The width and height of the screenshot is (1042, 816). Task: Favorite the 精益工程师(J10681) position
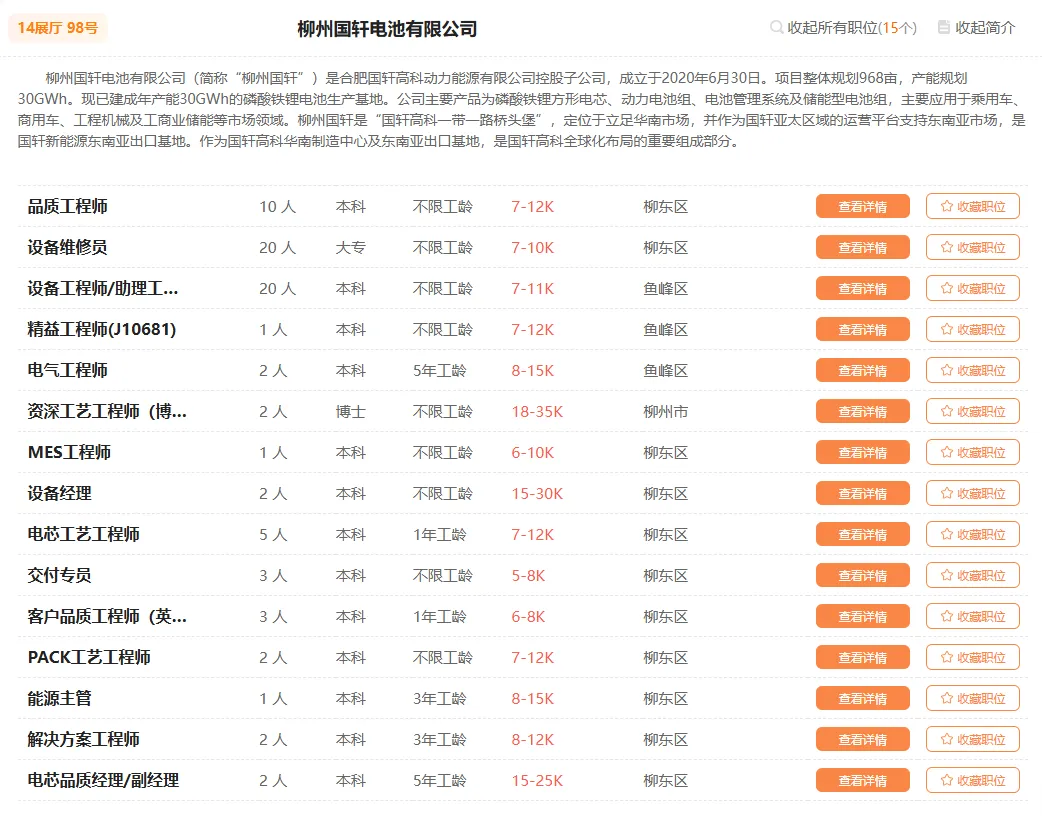click(x=973, y=330)
